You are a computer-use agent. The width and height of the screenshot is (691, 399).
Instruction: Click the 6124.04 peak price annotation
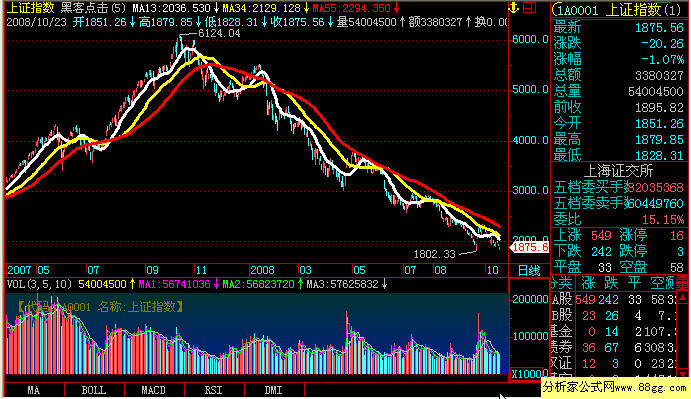[x=219, y=34]
